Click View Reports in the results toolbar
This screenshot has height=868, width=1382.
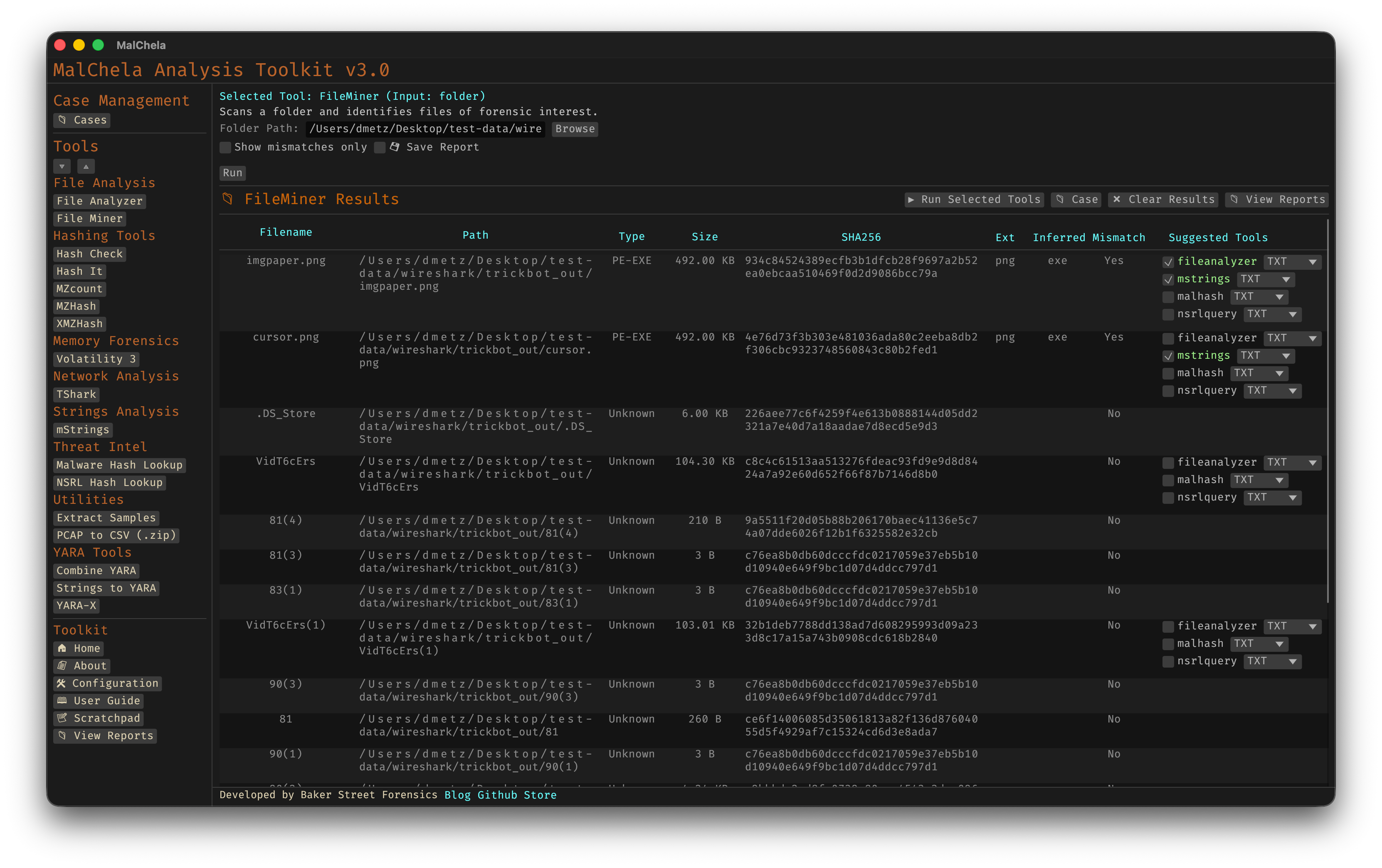click(x=1276, y=199)
